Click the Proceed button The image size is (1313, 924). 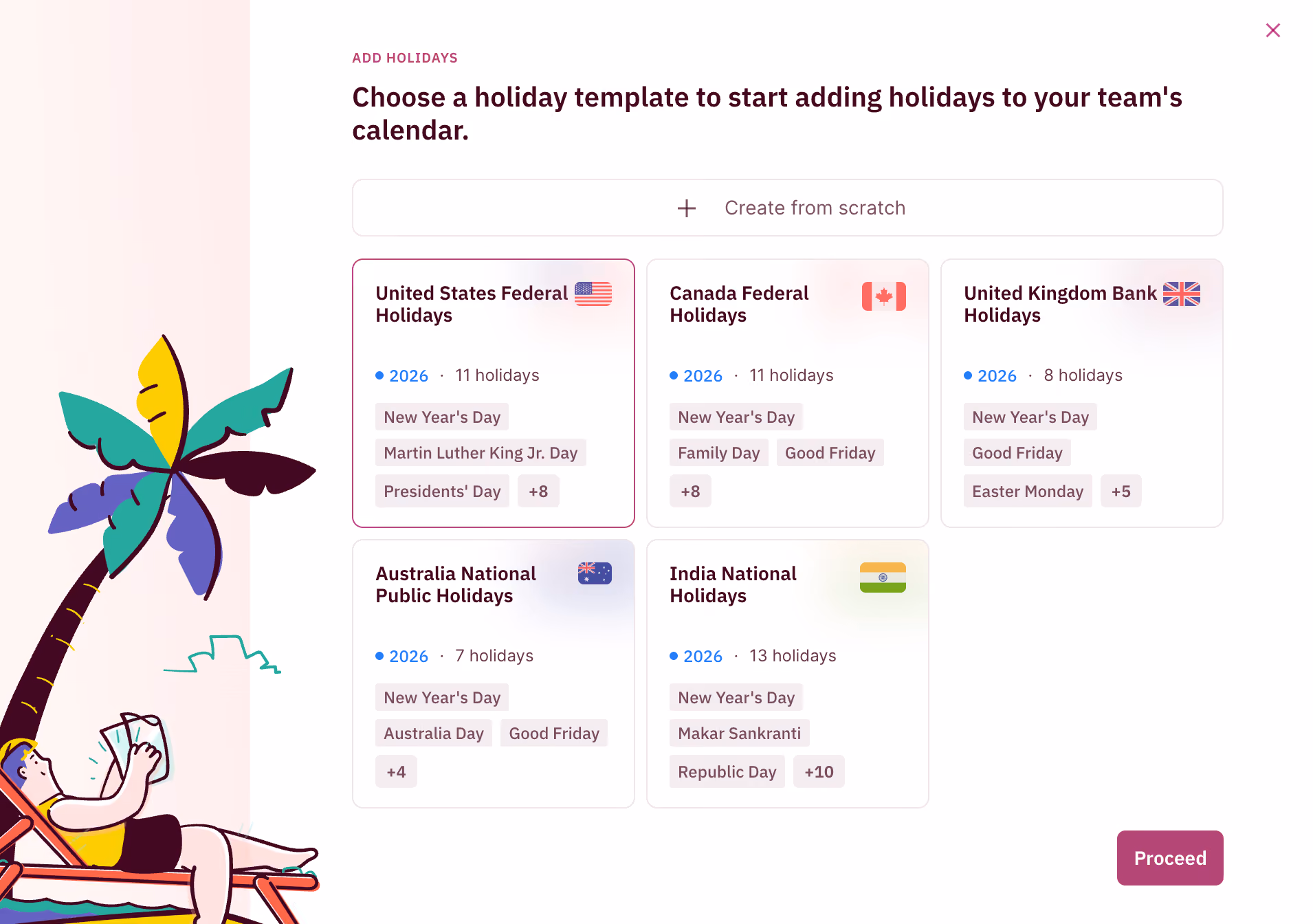pos(1170,858)
